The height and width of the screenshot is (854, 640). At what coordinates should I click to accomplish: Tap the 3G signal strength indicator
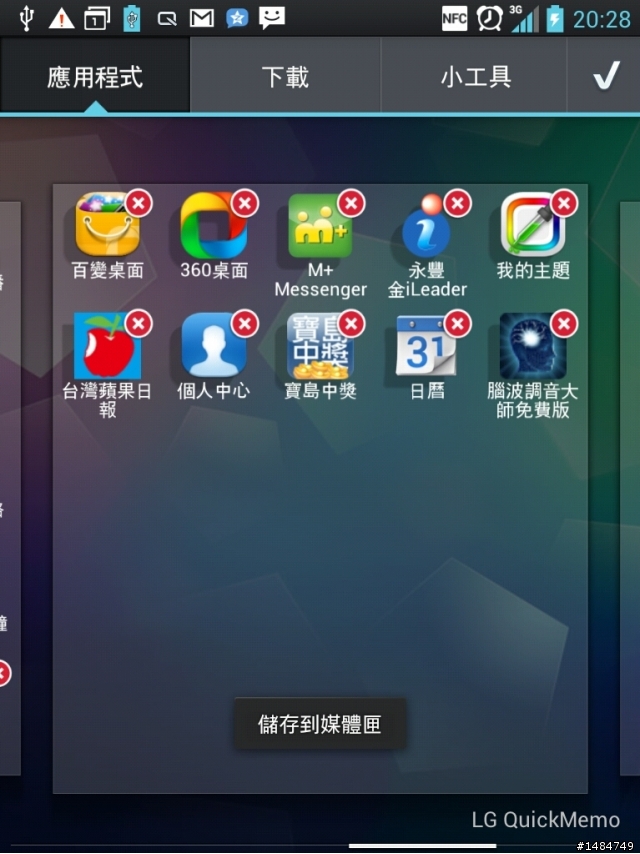(524, 19)
